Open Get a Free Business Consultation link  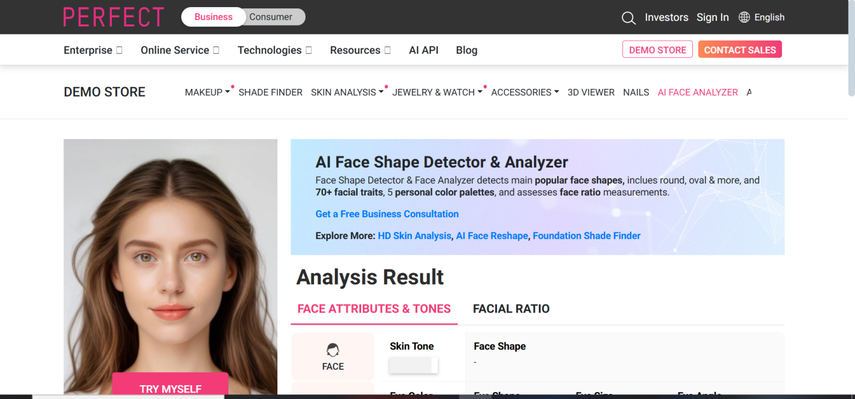coord(387,214)
